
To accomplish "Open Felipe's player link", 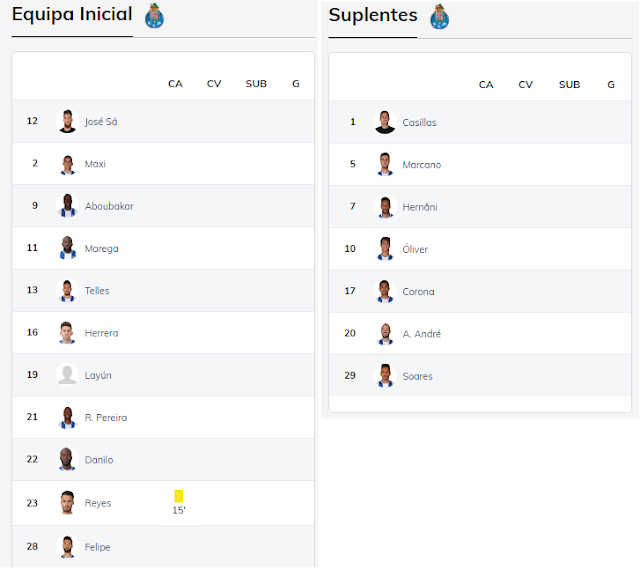I will (98, 547).
